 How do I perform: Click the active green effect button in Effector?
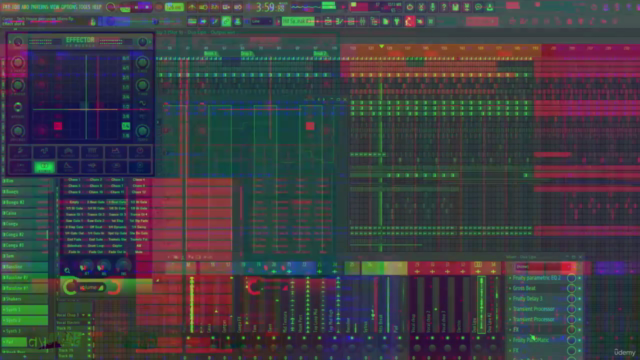pos(44,167)
